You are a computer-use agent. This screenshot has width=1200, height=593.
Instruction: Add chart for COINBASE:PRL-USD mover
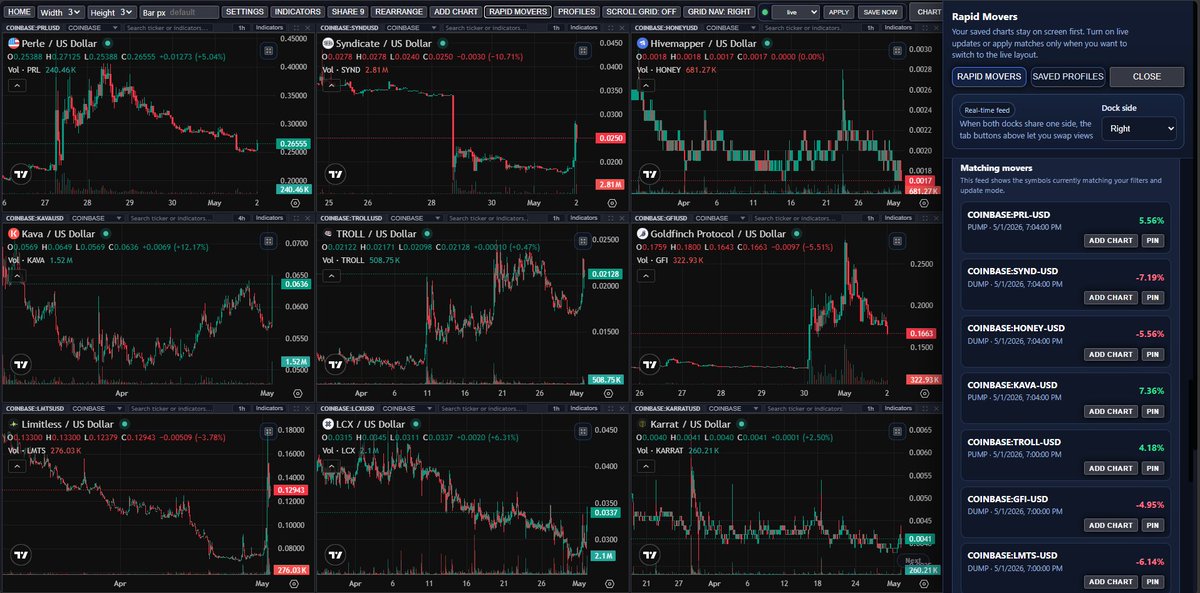[x=1111, y=240]
